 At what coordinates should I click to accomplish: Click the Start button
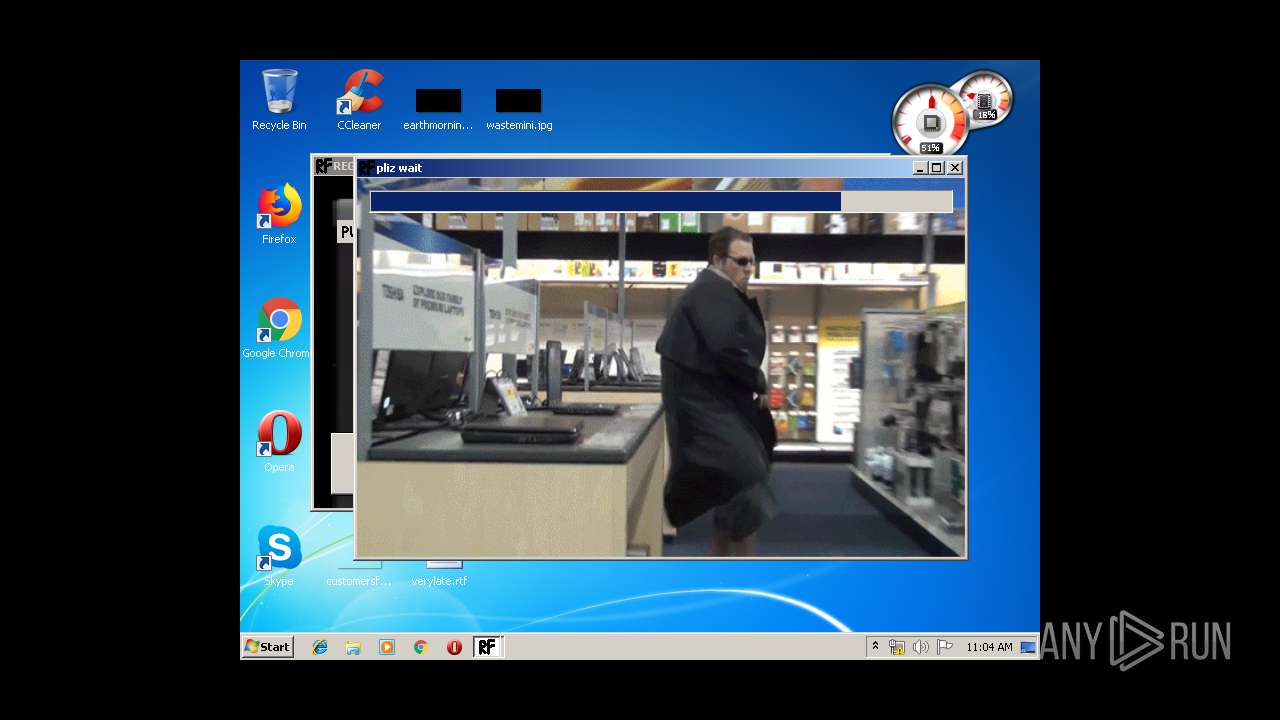click(x=267, y=647)
